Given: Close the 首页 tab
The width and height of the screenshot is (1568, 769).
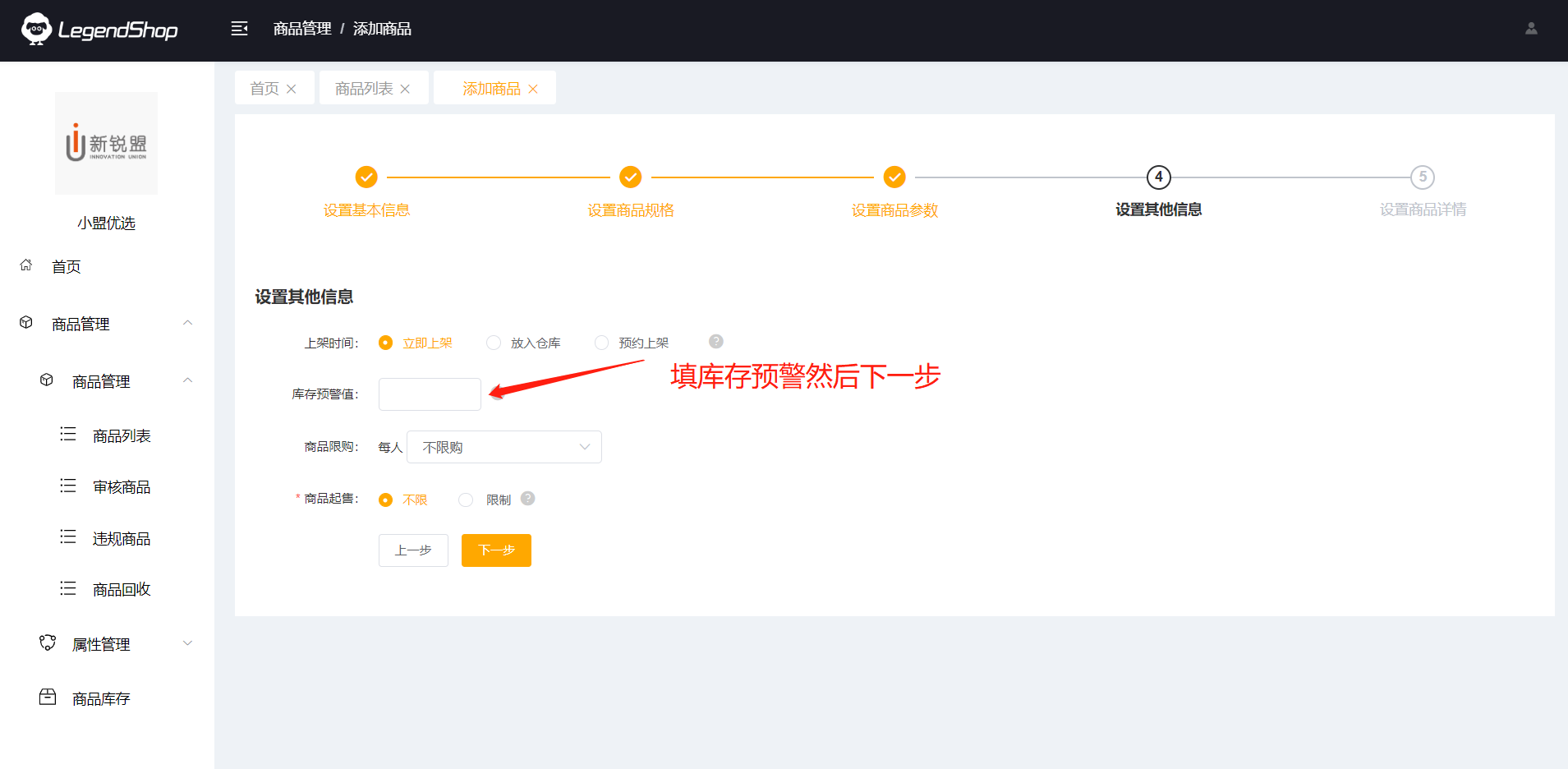Looking at the screenshot, I should coord(292,89).
